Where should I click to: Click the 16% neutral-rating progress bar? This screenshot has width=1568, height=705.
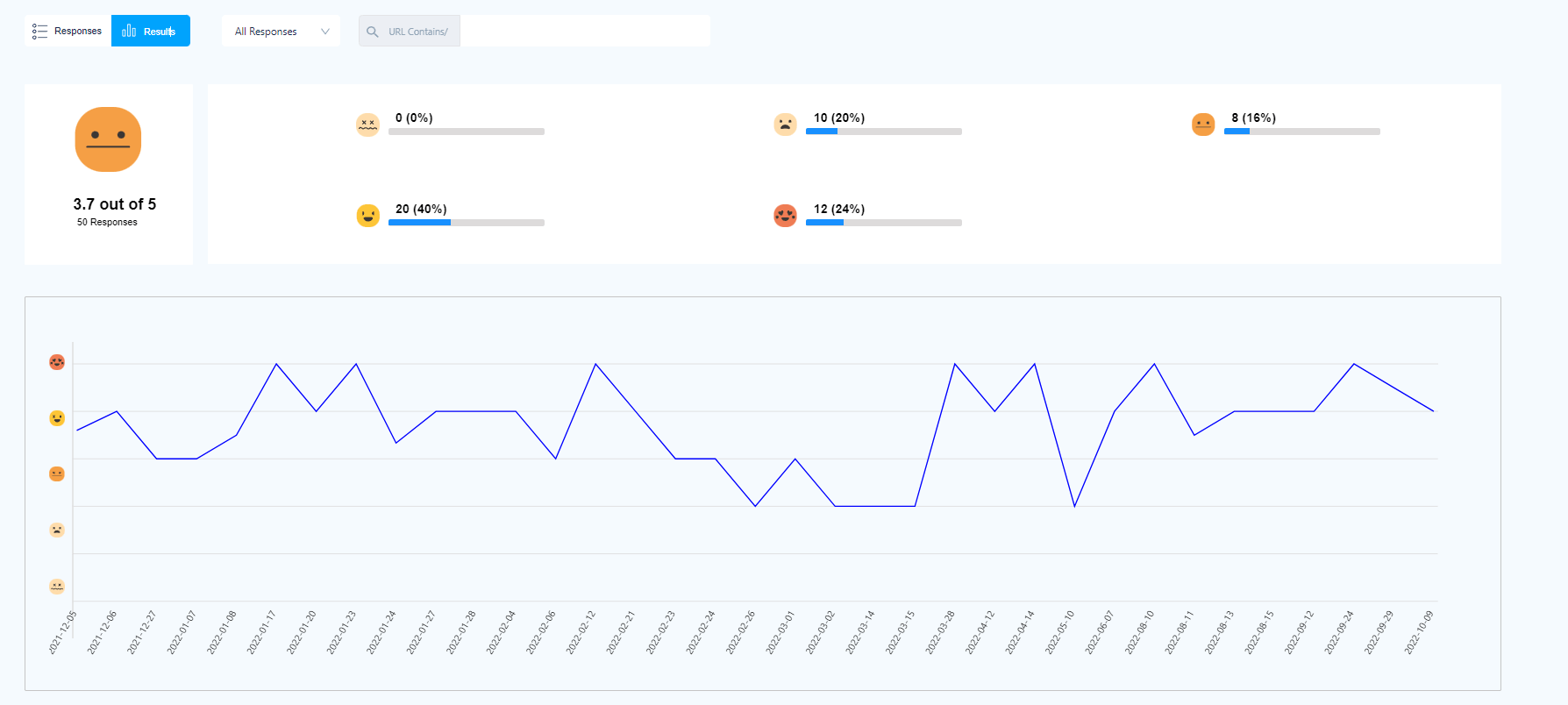1302,132
